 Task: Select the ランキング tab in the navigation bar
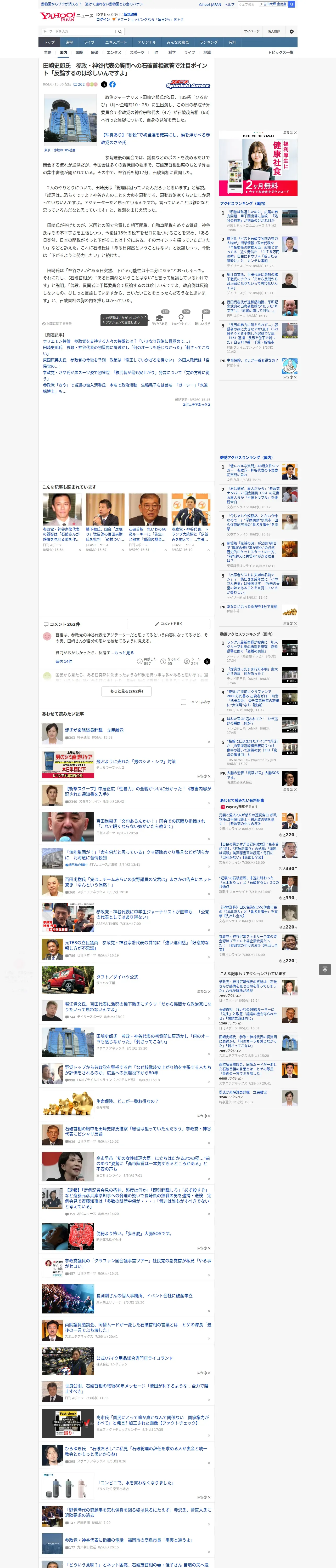(x=209, y=42)
